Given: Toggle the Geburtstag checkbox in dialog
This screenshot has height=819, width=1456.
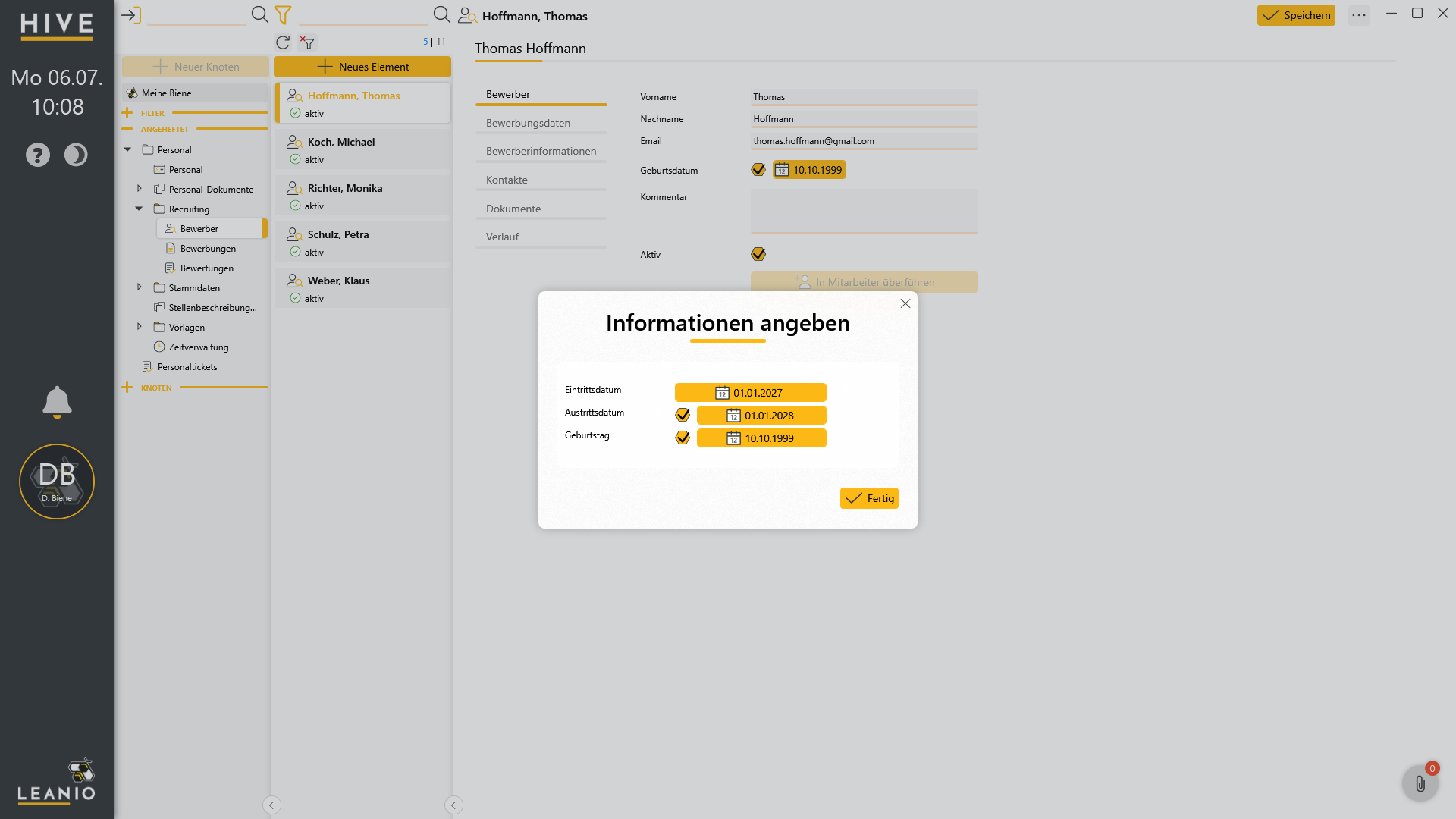Looking at the screenshot, I should [682, 438].
